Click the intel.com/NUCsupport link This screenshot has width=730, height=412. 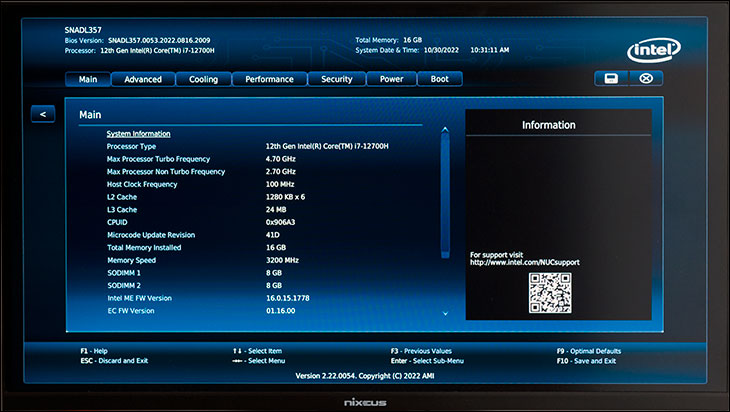tap(525, 263)
